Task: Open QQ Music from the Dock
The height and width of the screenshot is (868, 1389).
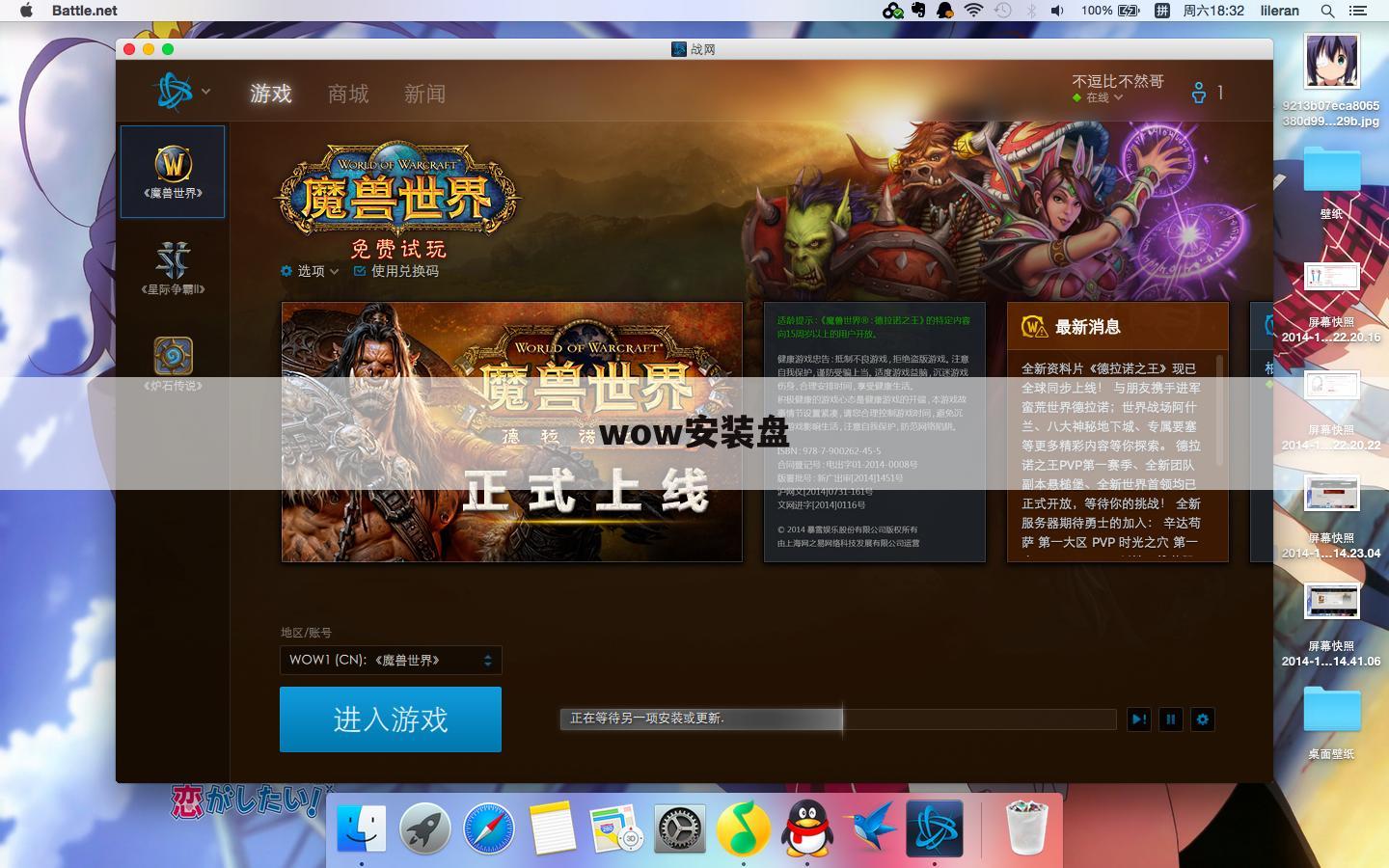Action: [x=744, y=828]
